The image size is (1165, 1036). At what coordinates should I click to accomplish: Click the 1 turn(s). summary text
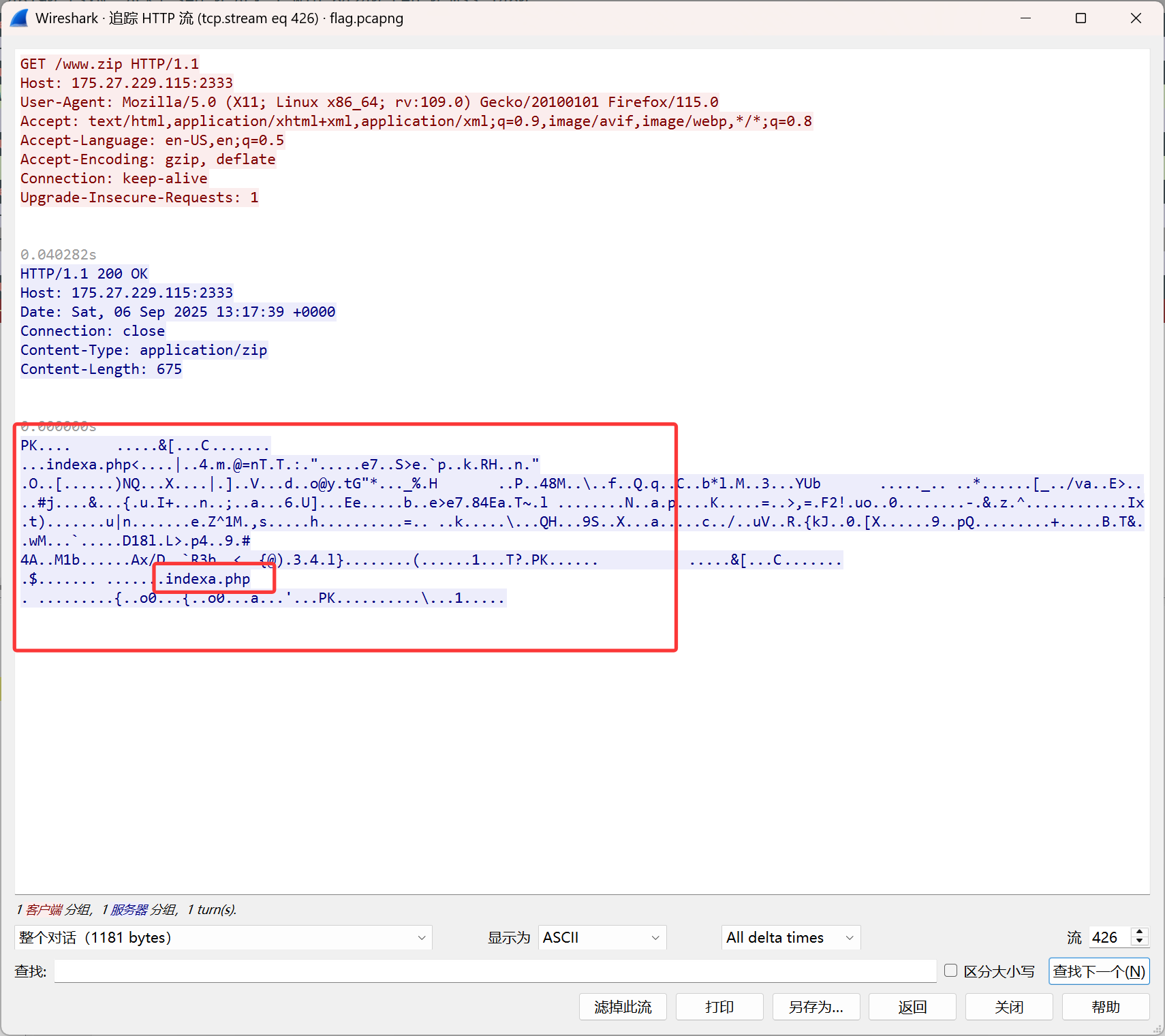pyautogui.click(x=212, y=910)
